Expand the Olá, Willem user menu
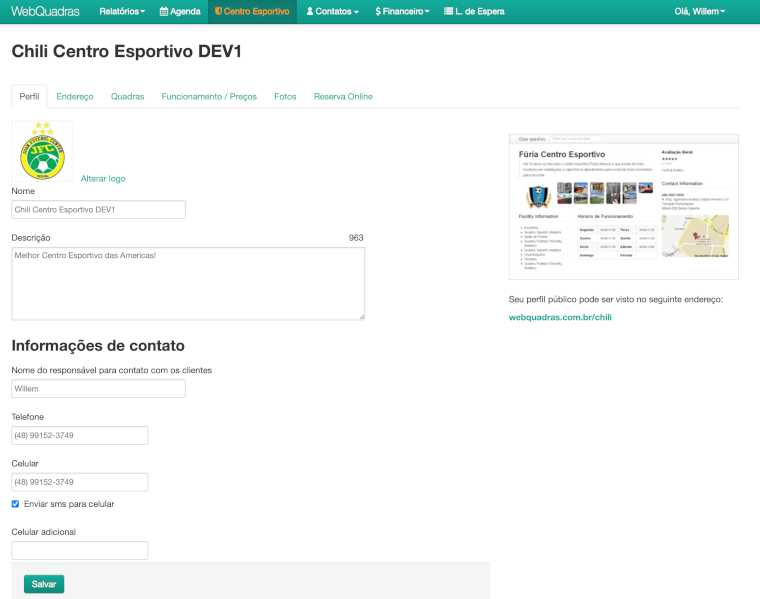 point(700,12)
